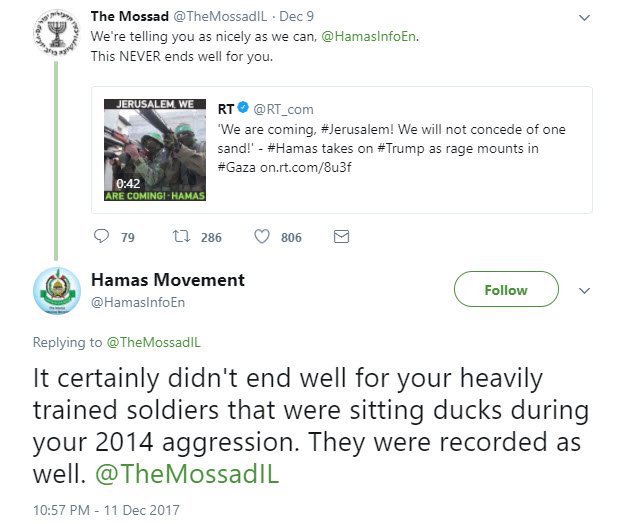
Task: Open the 10:57 PM - 11 Dec 2017 timestamp
Action: 106,510
